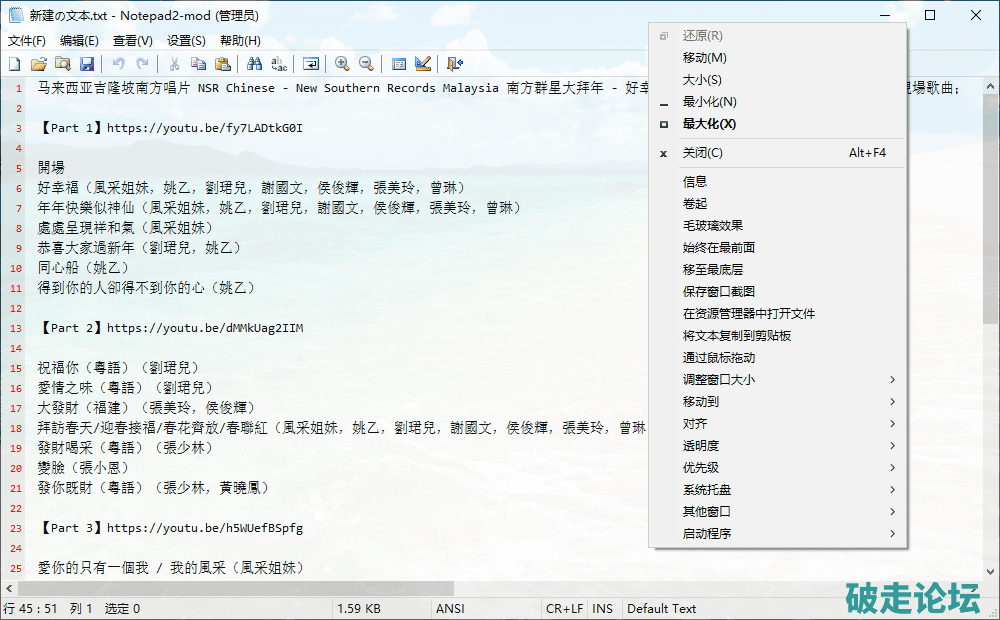
Task: Click the Find binoculars icon
Action: pyautogui.click(x=254, y=64)
